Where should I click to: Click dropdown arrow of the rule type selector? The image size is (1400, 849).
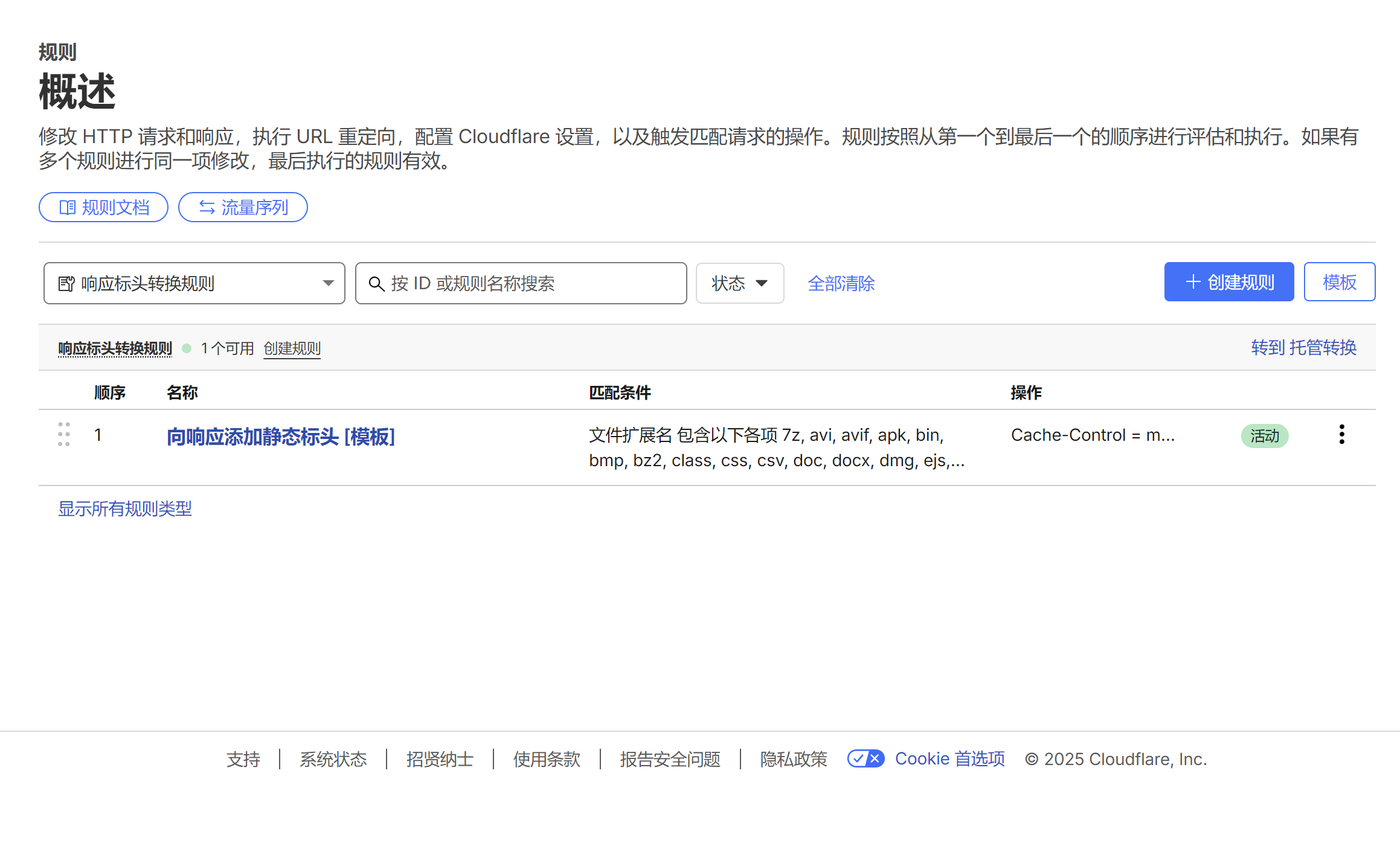pyautogui.click(x=328, y=283)
